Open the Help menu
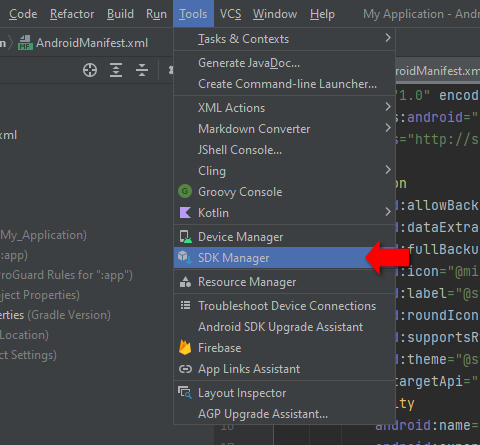Image resolution: width=480 pixels, height=445 pixels. coord(322,14)
